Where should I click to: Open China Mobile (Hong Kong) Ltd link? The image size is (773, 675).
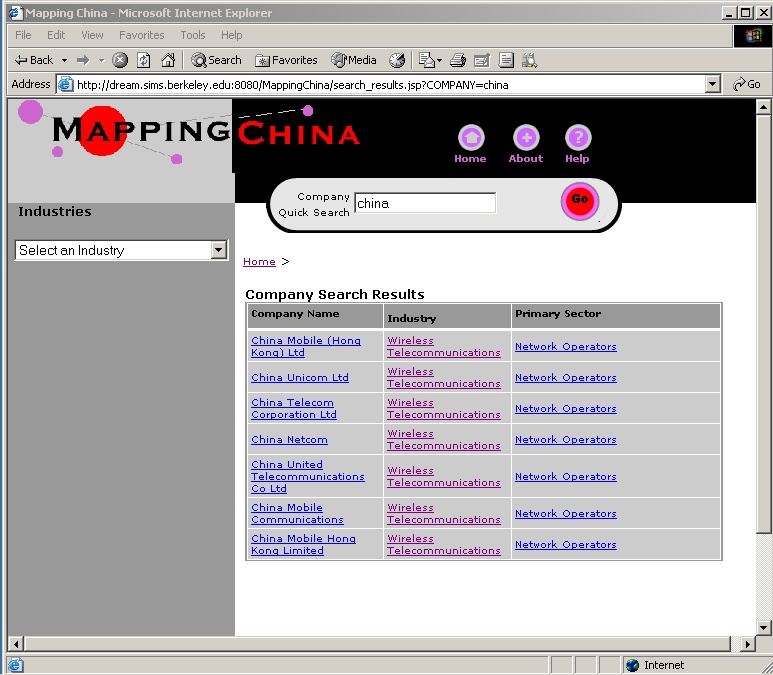coord(306,347)
